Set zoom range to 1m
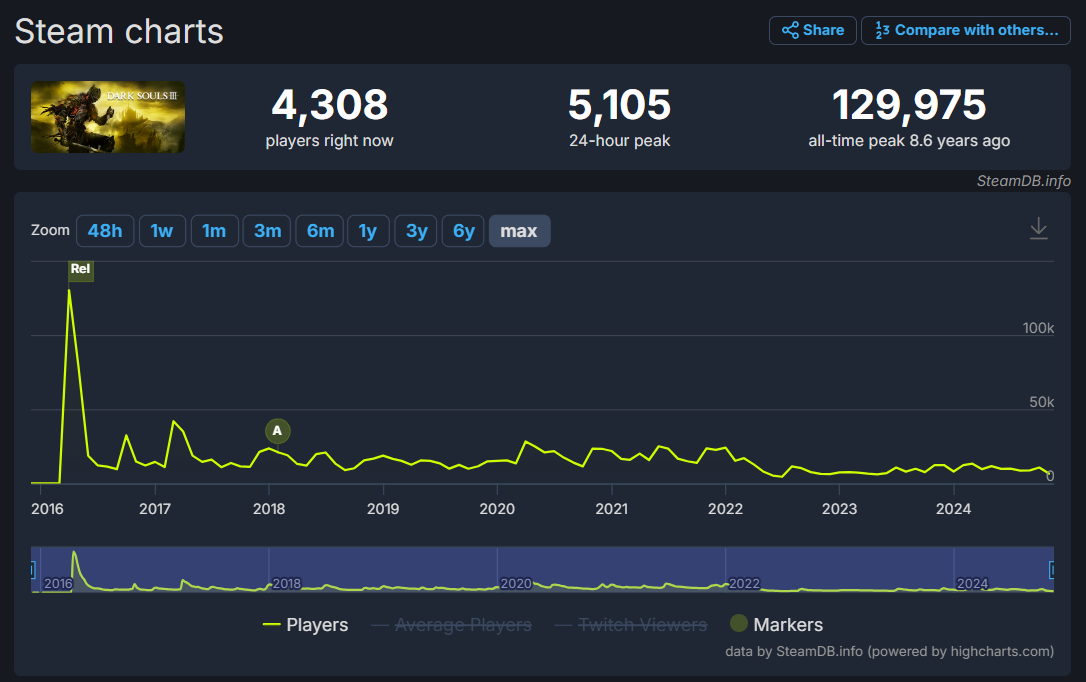The image size is (1086, 682). (214, 231)
